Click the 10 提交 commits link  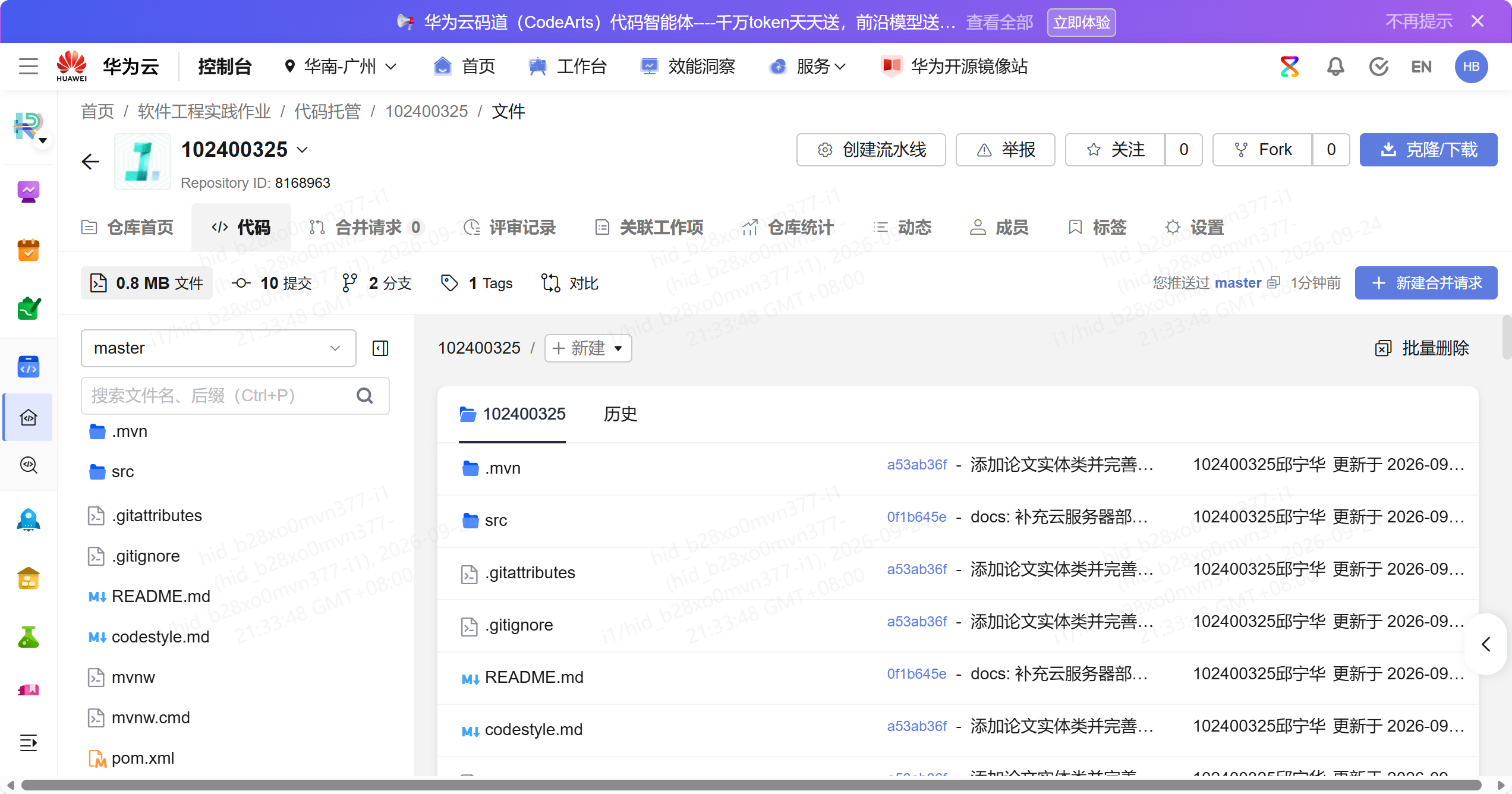coord(272,283)
